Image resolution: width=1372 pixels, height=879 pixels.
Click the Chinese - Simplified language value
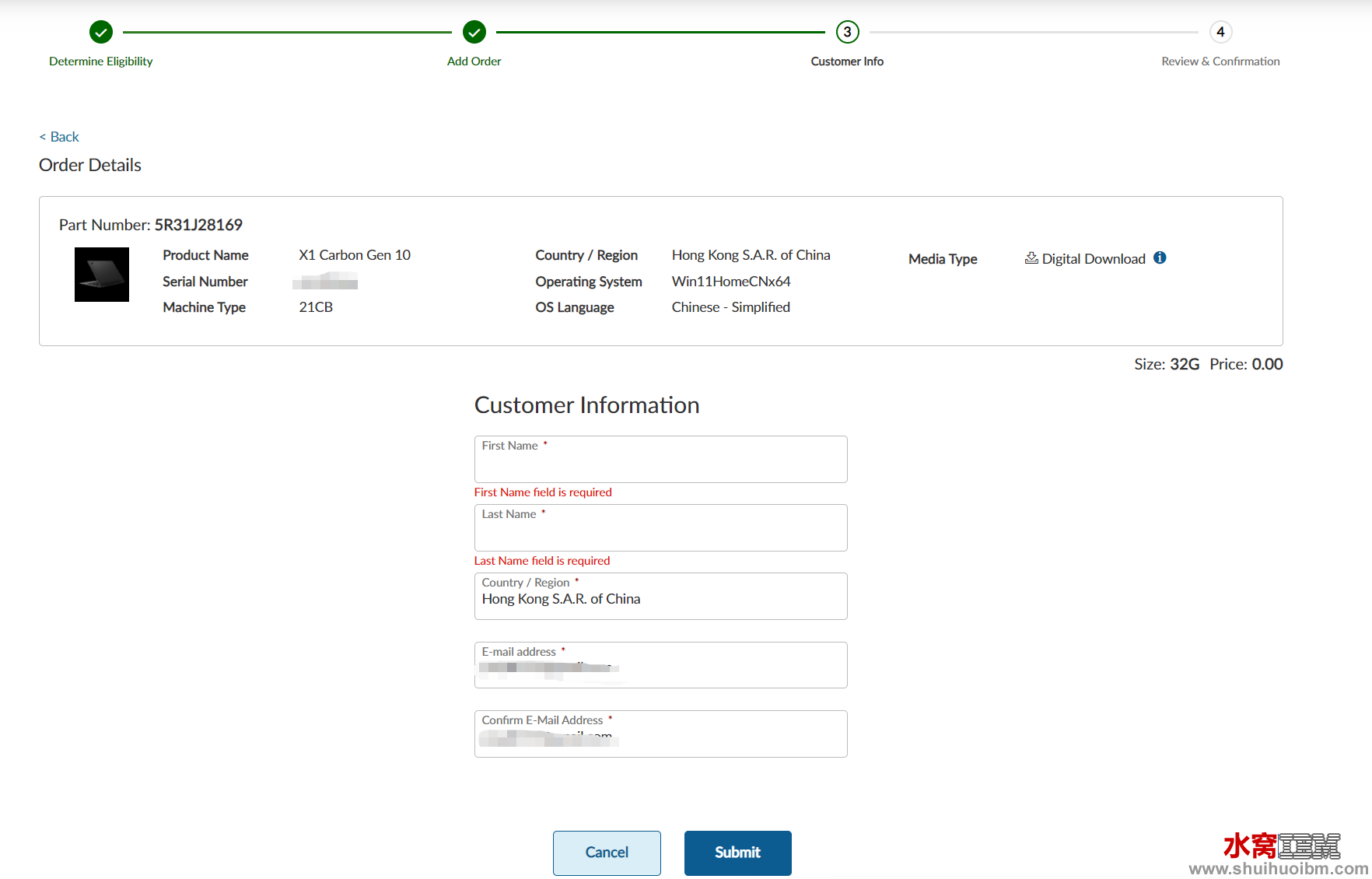pos(731,307)
